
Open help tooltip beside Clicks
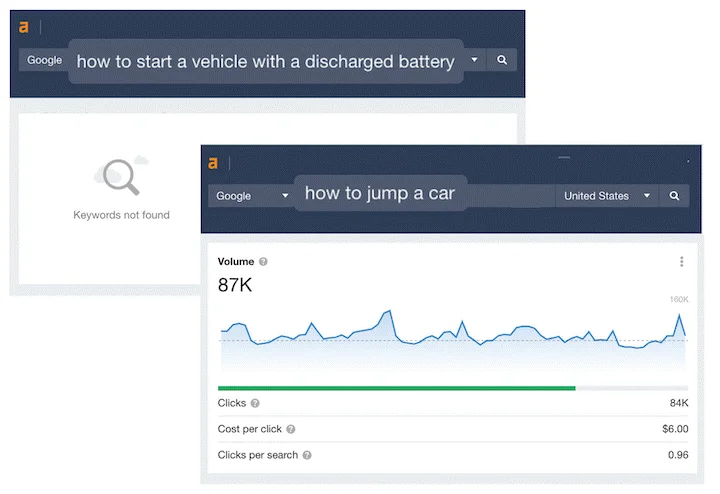tap(255, 403)
